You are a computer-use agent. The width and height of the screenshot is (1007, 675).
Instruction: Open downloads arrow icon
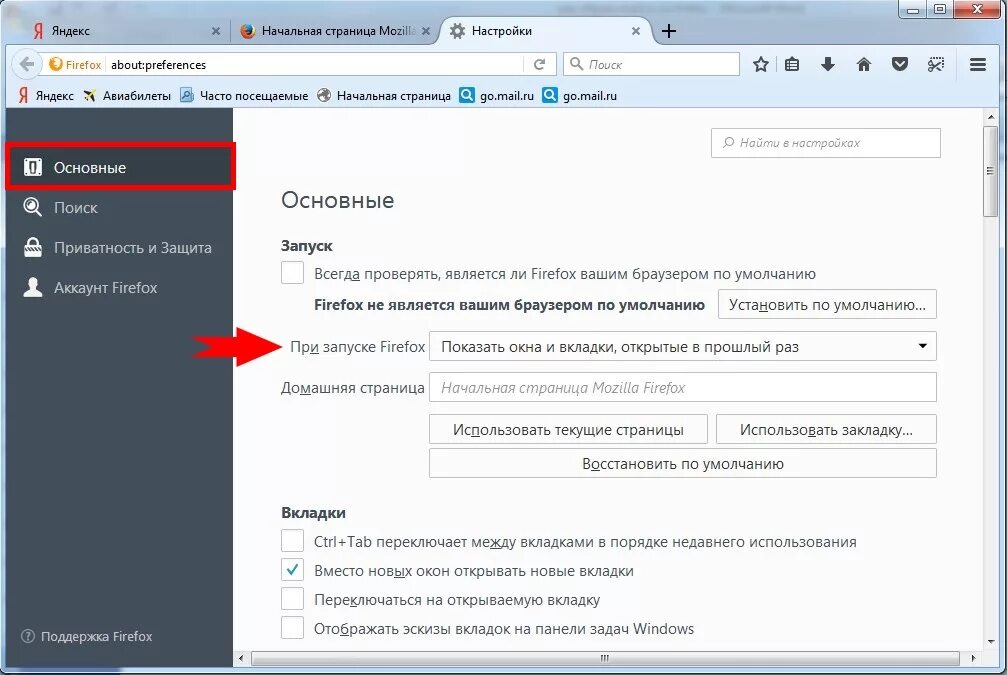coord(828,64)
